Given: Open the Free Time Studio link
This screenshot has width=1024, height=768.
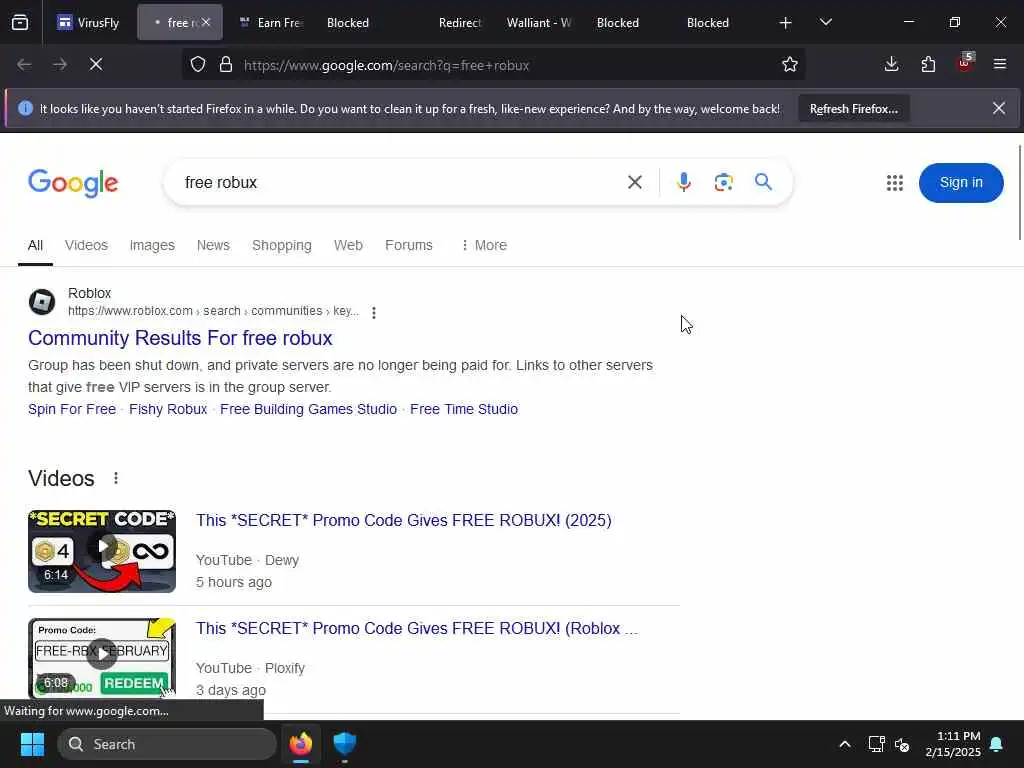Looking at the screenshot, I should click(x=464, y=409).
